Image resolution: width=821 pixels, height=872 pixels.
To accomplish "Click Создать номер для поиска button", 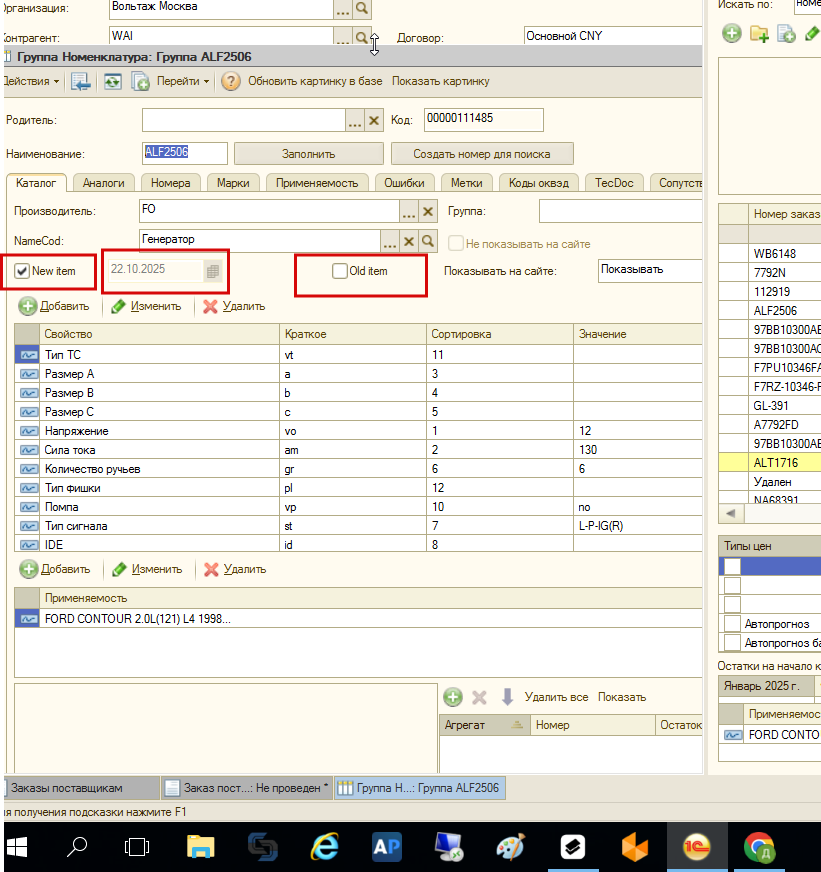I will tap(482, 154).
